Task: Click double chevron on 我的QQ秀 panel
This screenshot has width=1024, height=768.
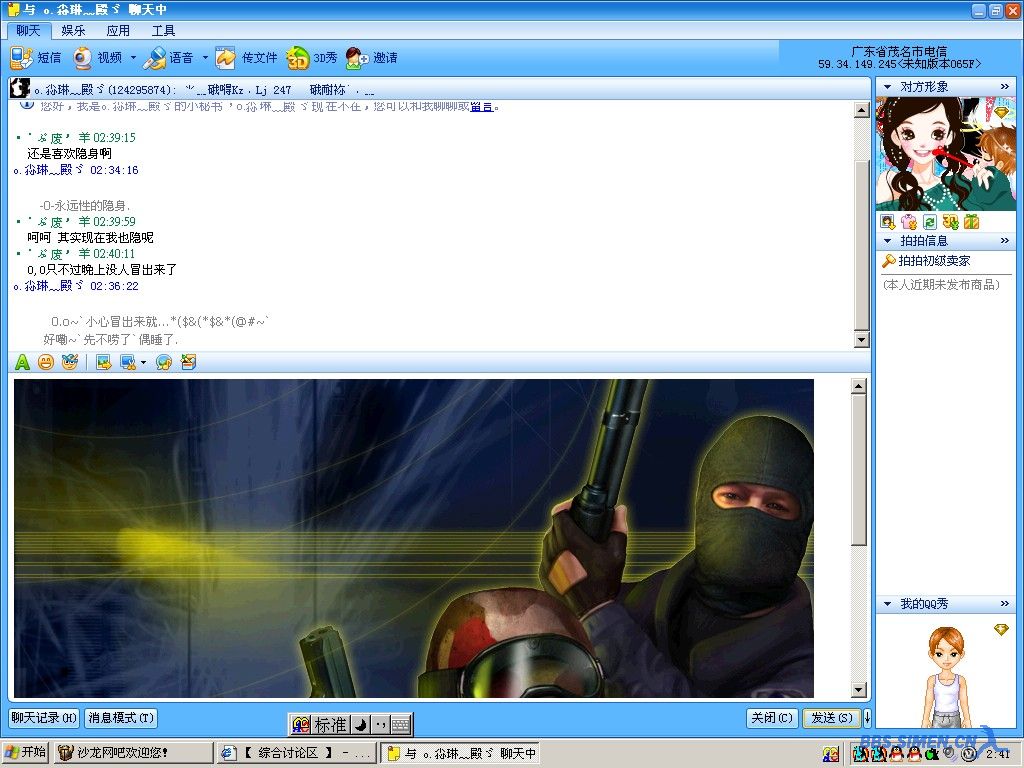Action: [1004, 604]
